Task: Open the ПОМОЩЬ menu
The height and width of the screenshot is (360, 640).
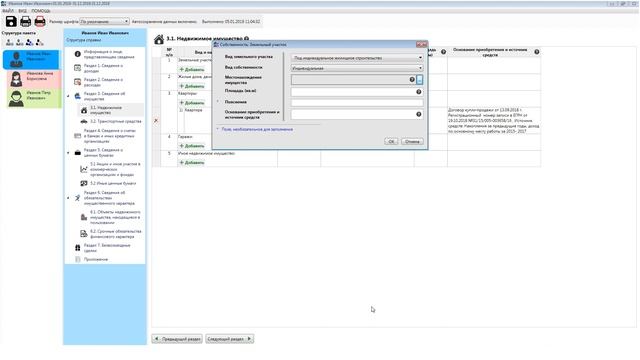Action: point(41,11)
